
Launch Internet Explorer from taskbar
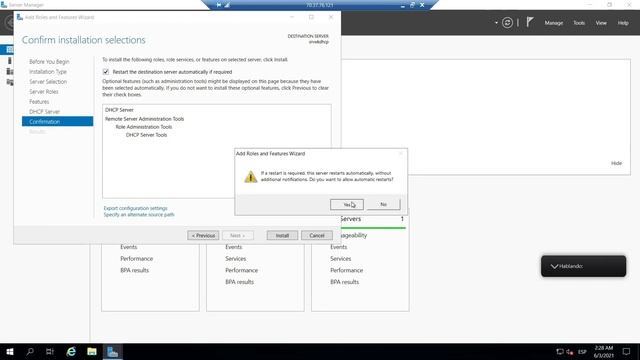coord(71,351)
